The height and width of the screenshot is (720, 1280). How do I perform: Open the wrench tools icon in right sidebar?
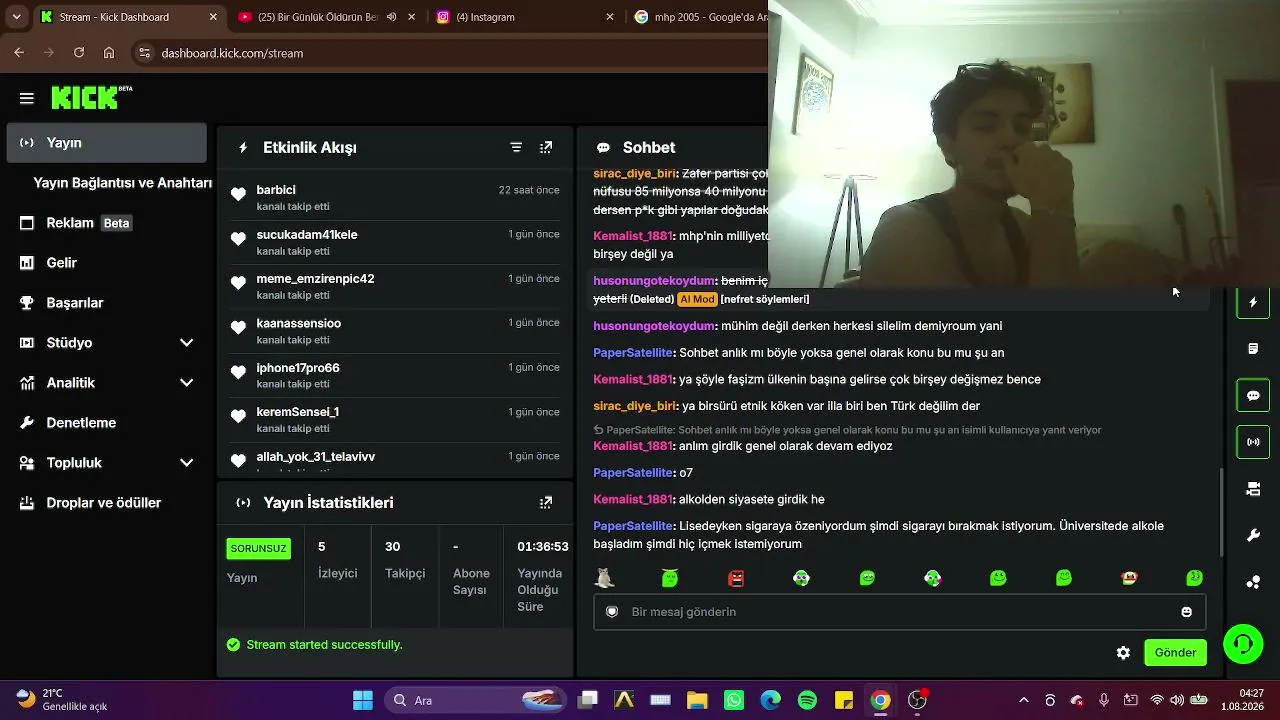(1253, 536)
